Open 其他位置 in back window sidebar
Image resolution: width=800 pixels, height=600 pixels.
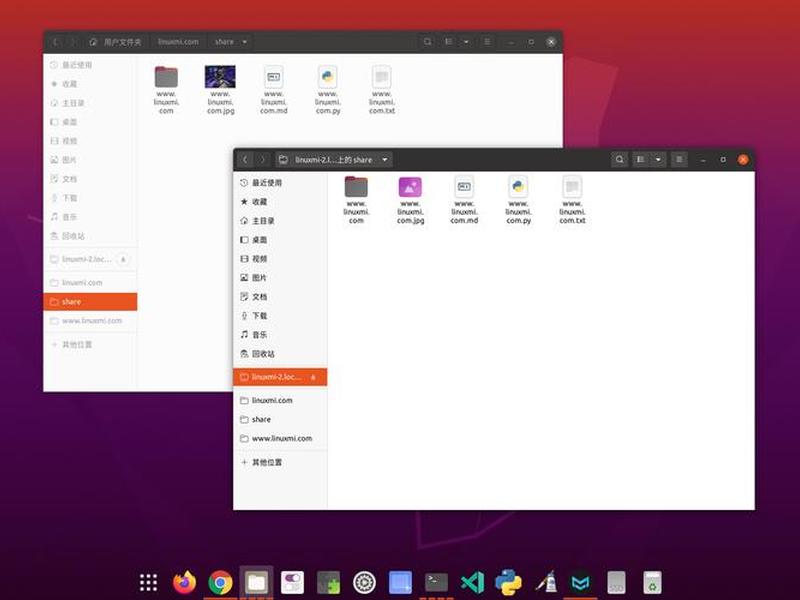90,344
